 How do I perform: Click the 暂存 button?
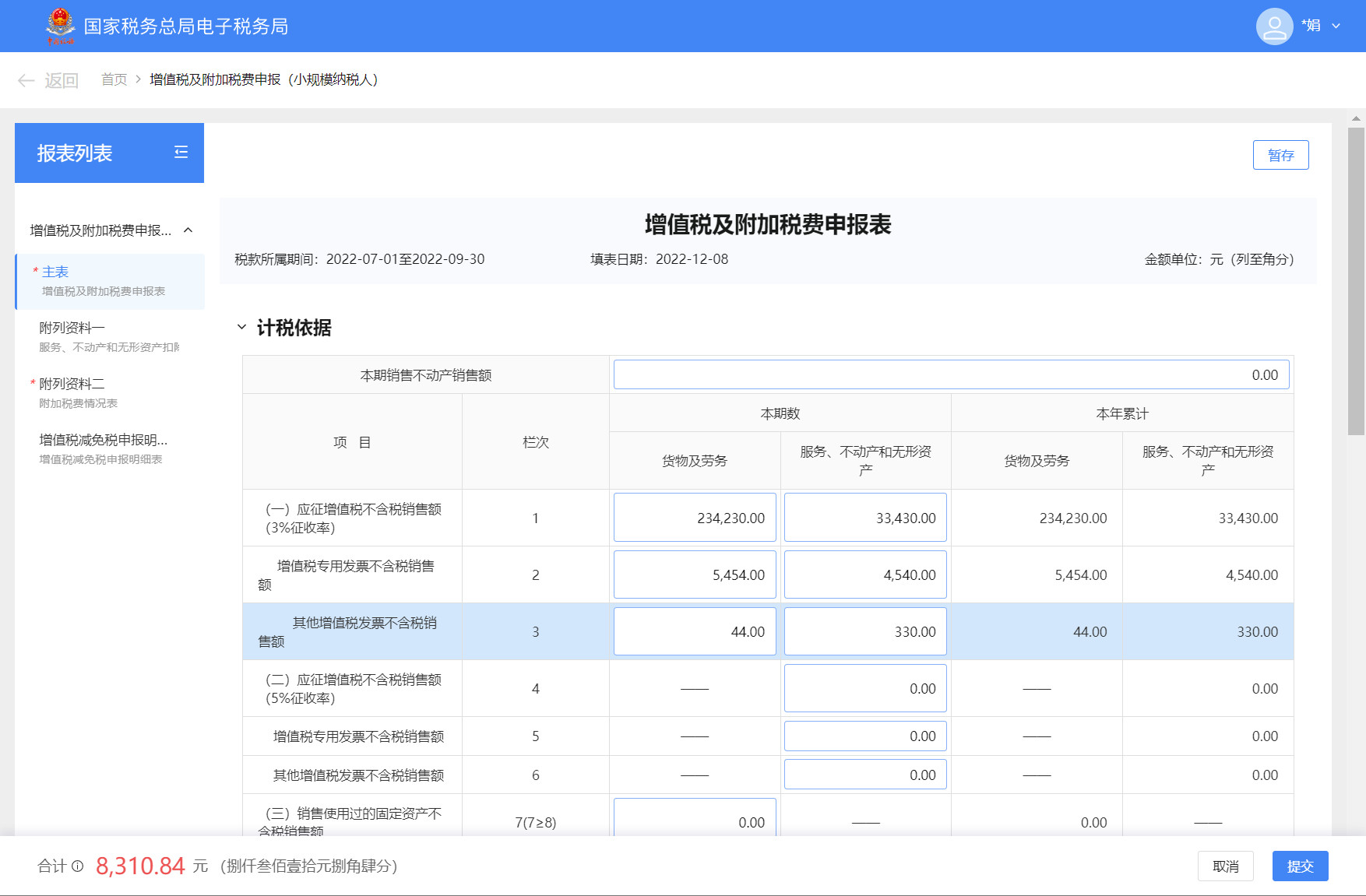(1280, 155)
